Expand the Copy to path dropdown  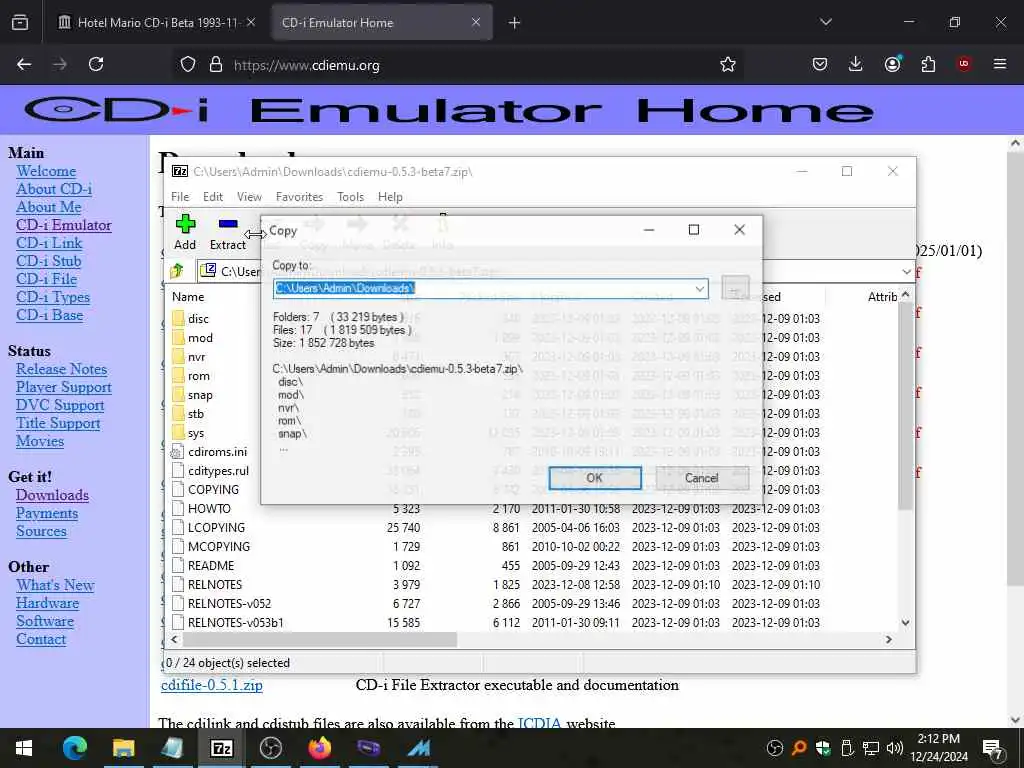coord(699,288)
